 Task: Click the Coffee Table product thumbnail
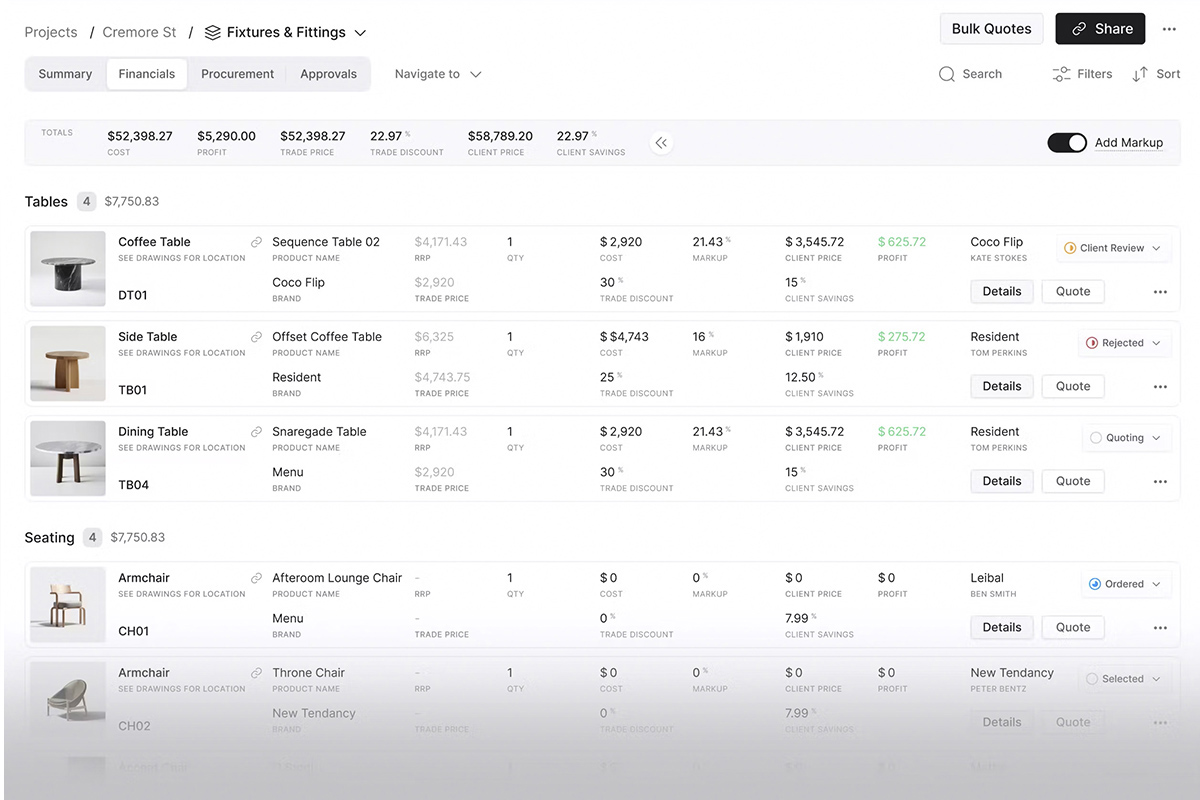67,268
